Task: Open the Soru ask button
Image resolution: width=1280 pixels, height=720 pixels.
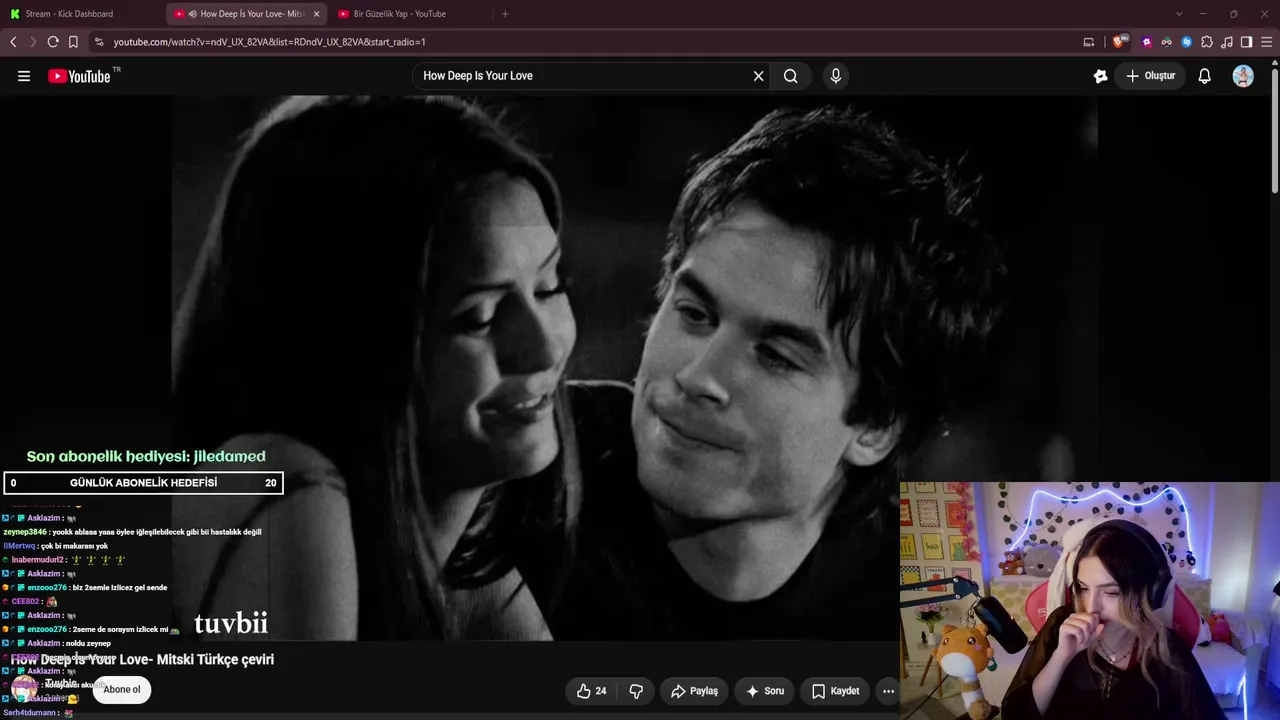Action: (x=765, y=691)
